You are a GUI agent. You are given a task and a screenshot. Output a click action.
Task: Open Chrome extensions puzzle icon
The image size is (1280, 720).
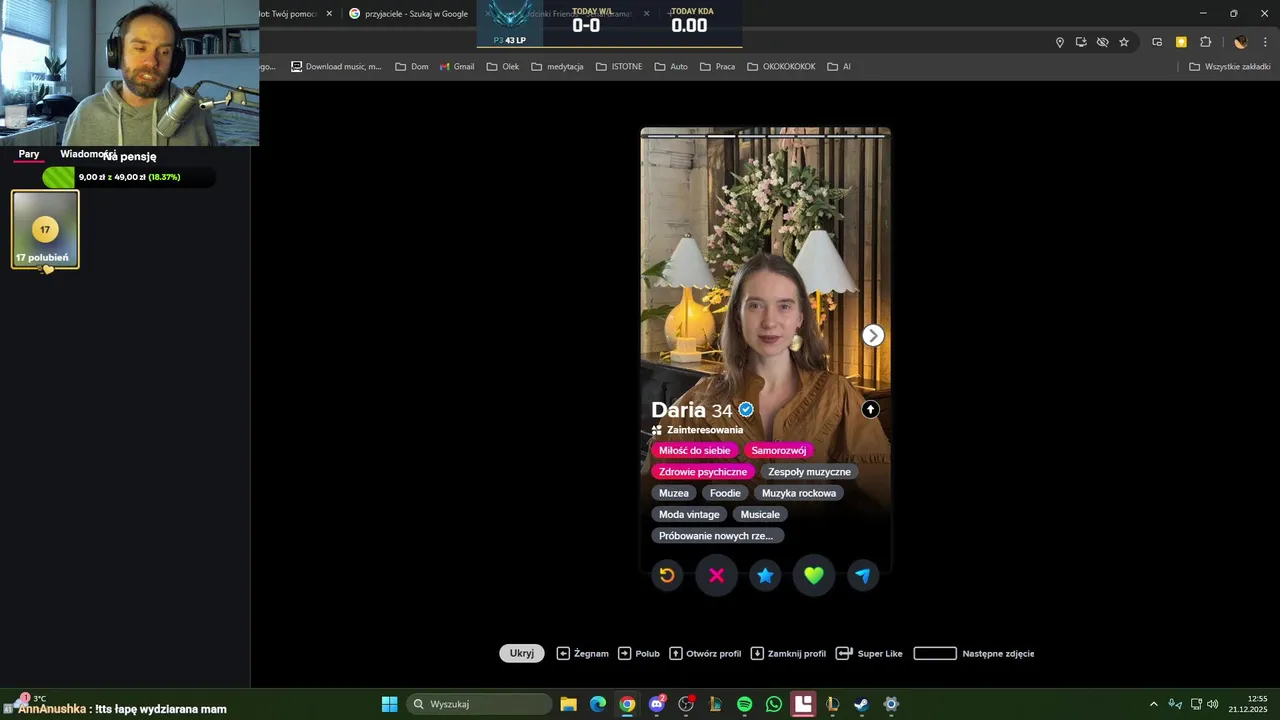1205,42
